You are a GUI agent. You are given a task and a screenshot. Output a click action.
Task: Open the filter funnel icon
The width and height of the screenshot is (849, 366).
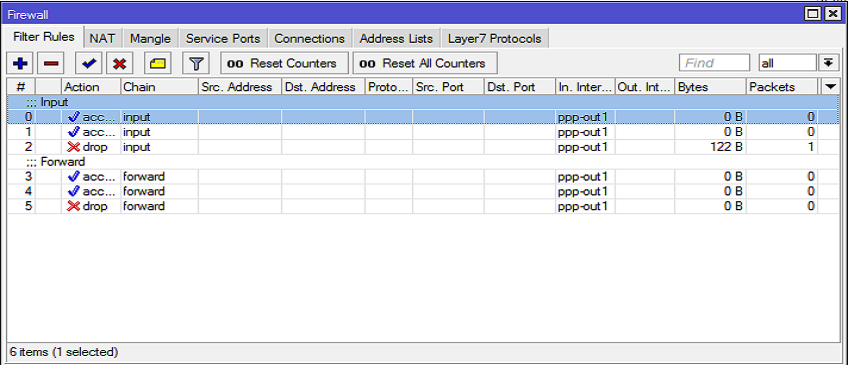[196, 63]
